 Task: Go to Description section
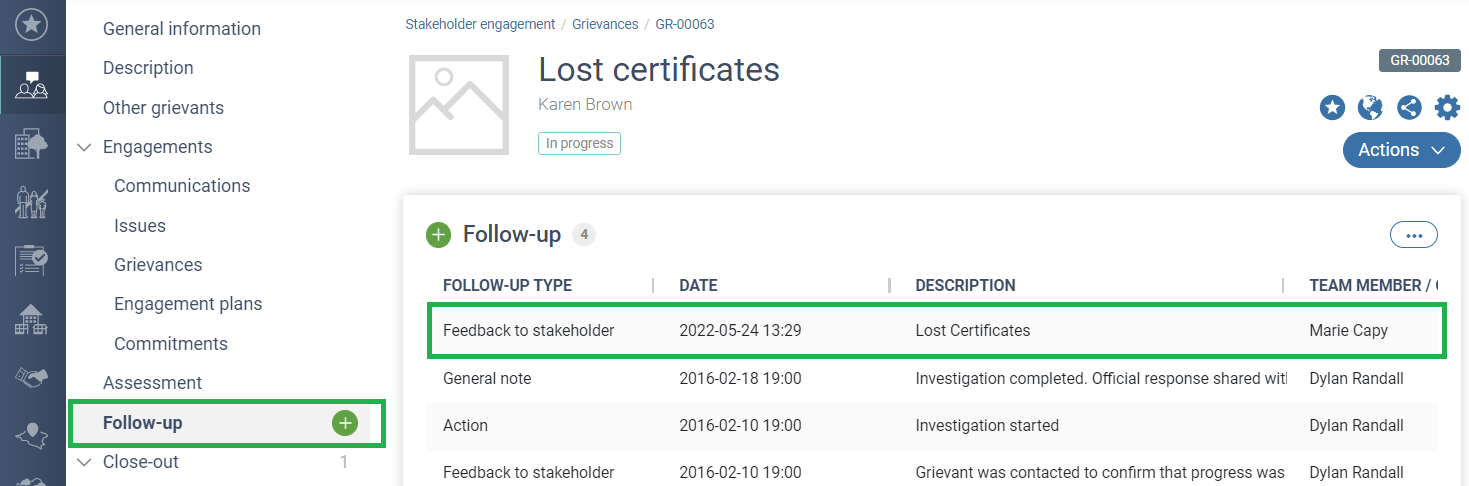[x=148, y=68]
